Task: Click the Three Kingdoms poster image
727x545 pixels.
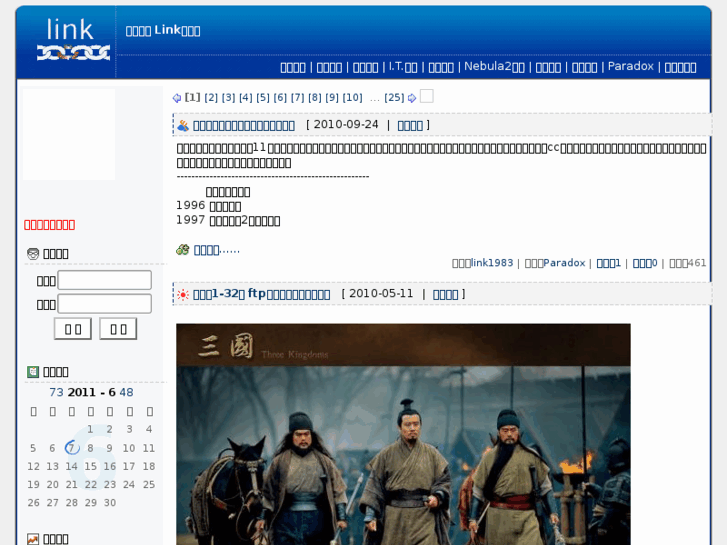Action: tap(403, 434)
